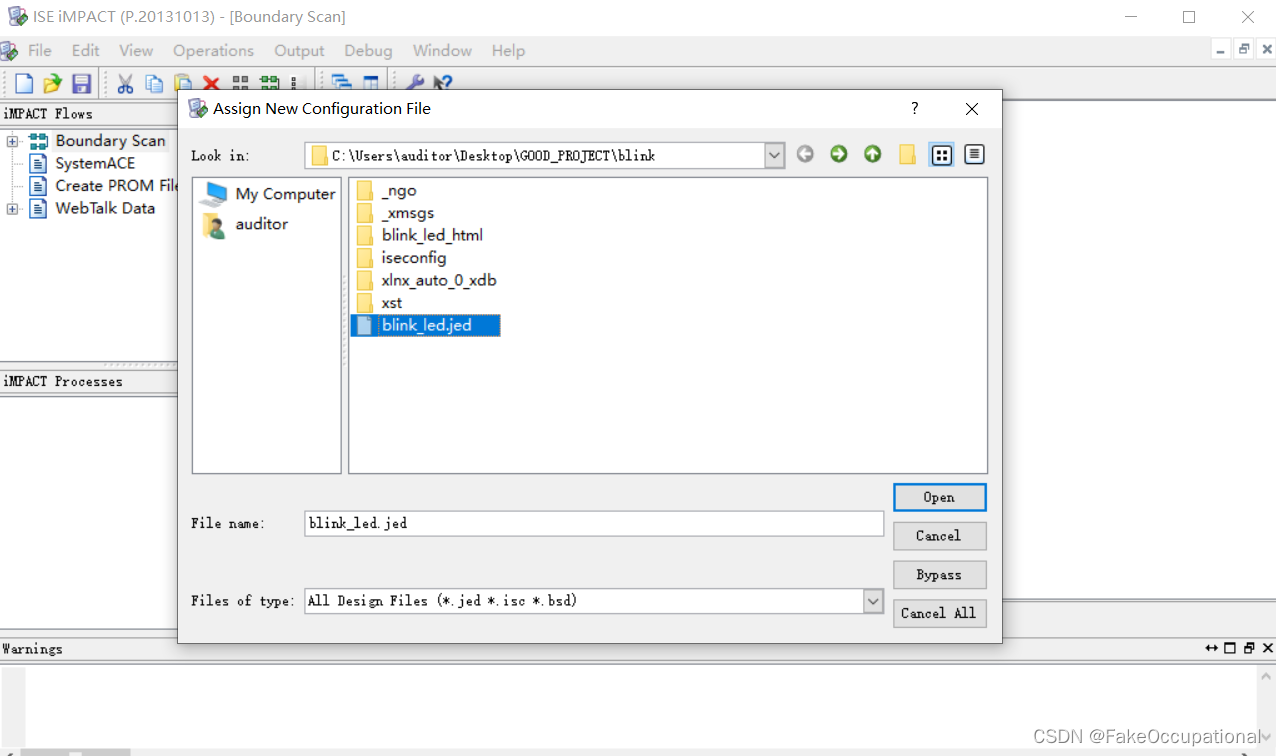1276x756 pixels.
Task: Select Create PROM File flow item
Action: pos(103,185)
